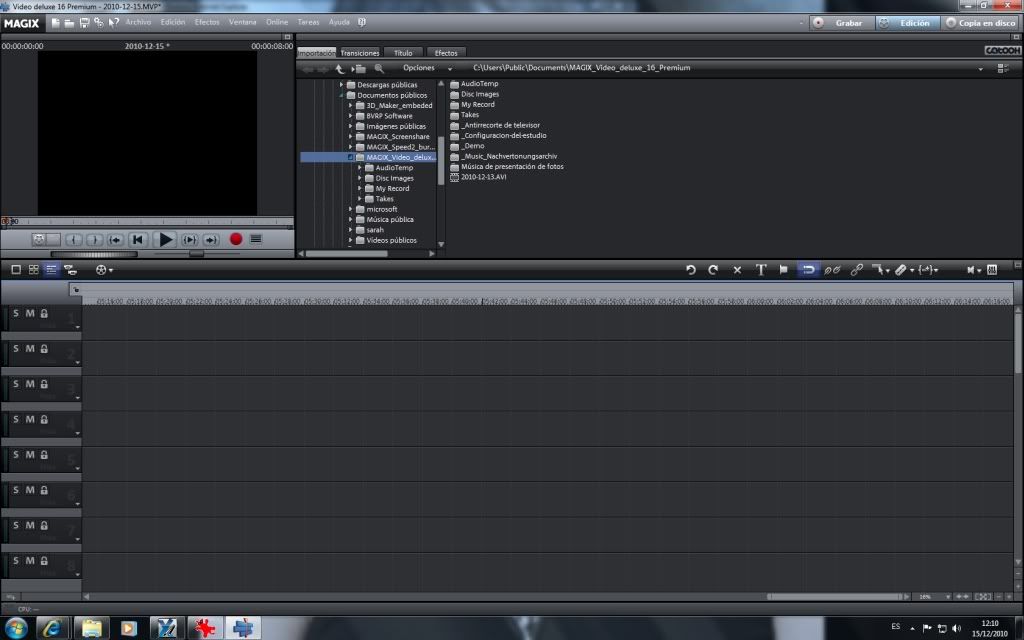Click the timeline horizontal scrollbar
Viewport: 1024px width, 640px height.
point(834,596)
